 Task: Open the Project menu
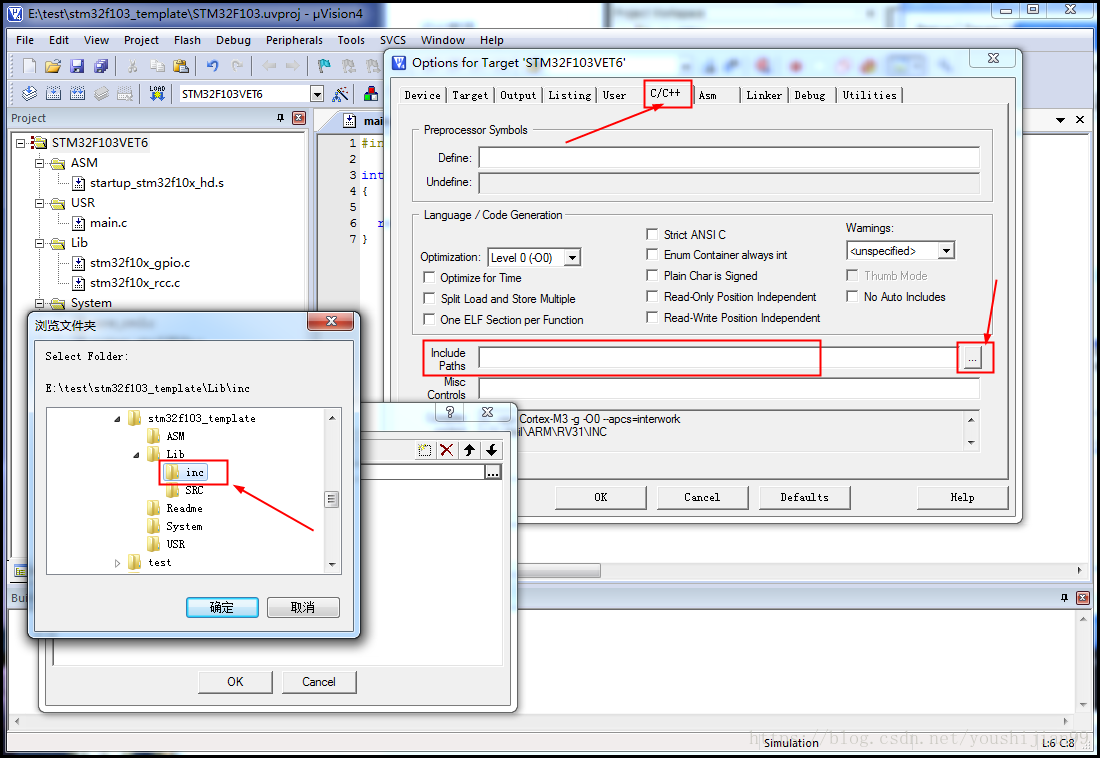[x=141, y=40]
